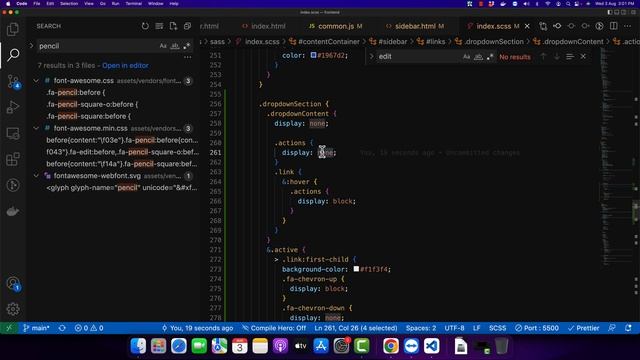Expand replace in editor find widget
This screenshot has height=360, width=640.
tap(371, 57)
